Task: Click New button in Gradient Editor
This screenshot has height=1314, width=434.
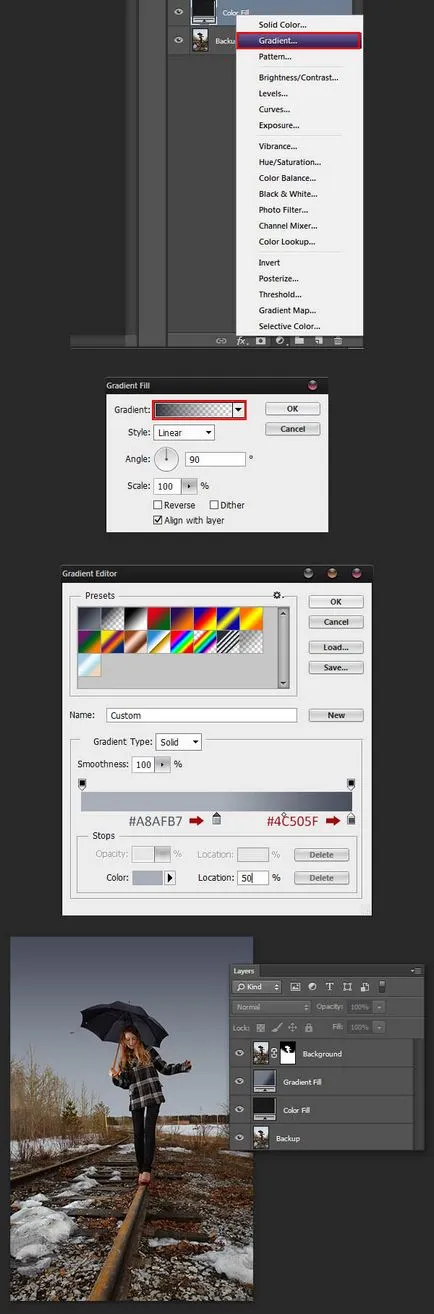Action: (336, 715)
